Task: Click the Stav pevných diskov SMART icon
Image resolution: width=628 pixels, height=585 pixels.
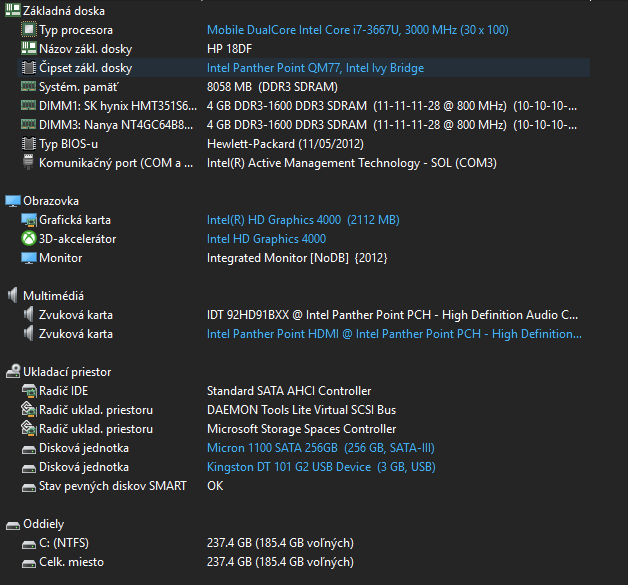Action: (x=28, y=488)
